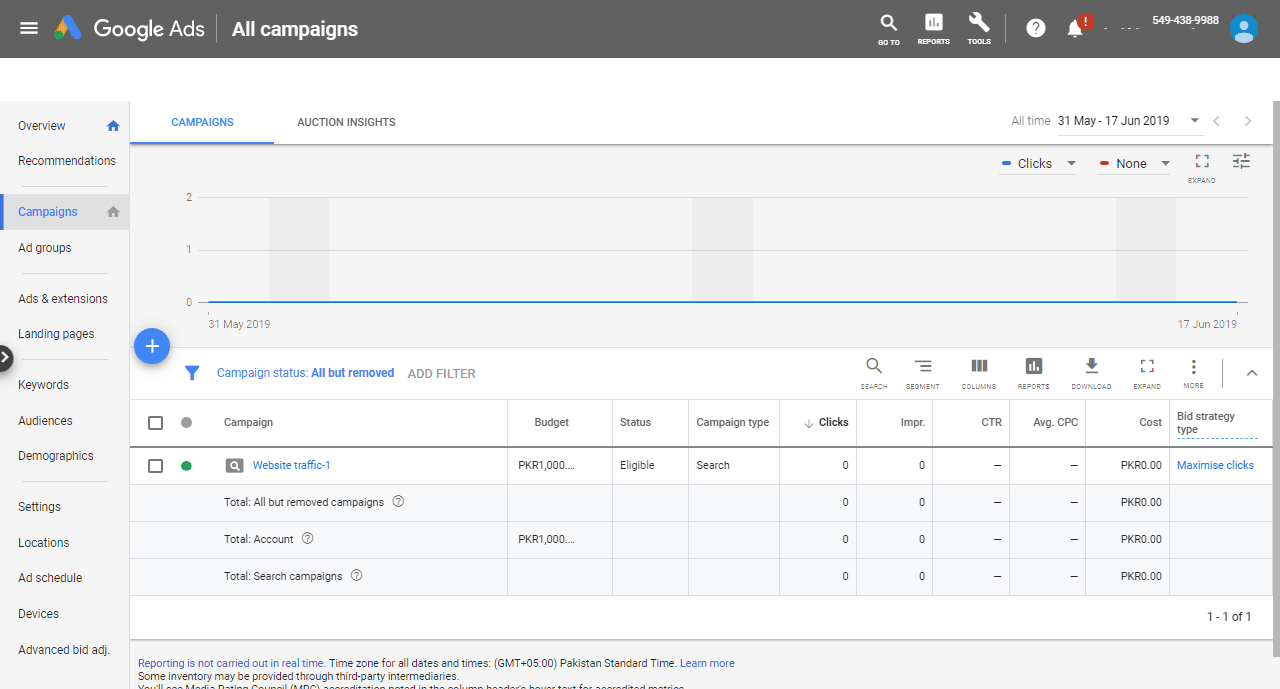Click the Segment icon in table toolbar
The image size is (1280, 689).
click(x=922, y=371)
